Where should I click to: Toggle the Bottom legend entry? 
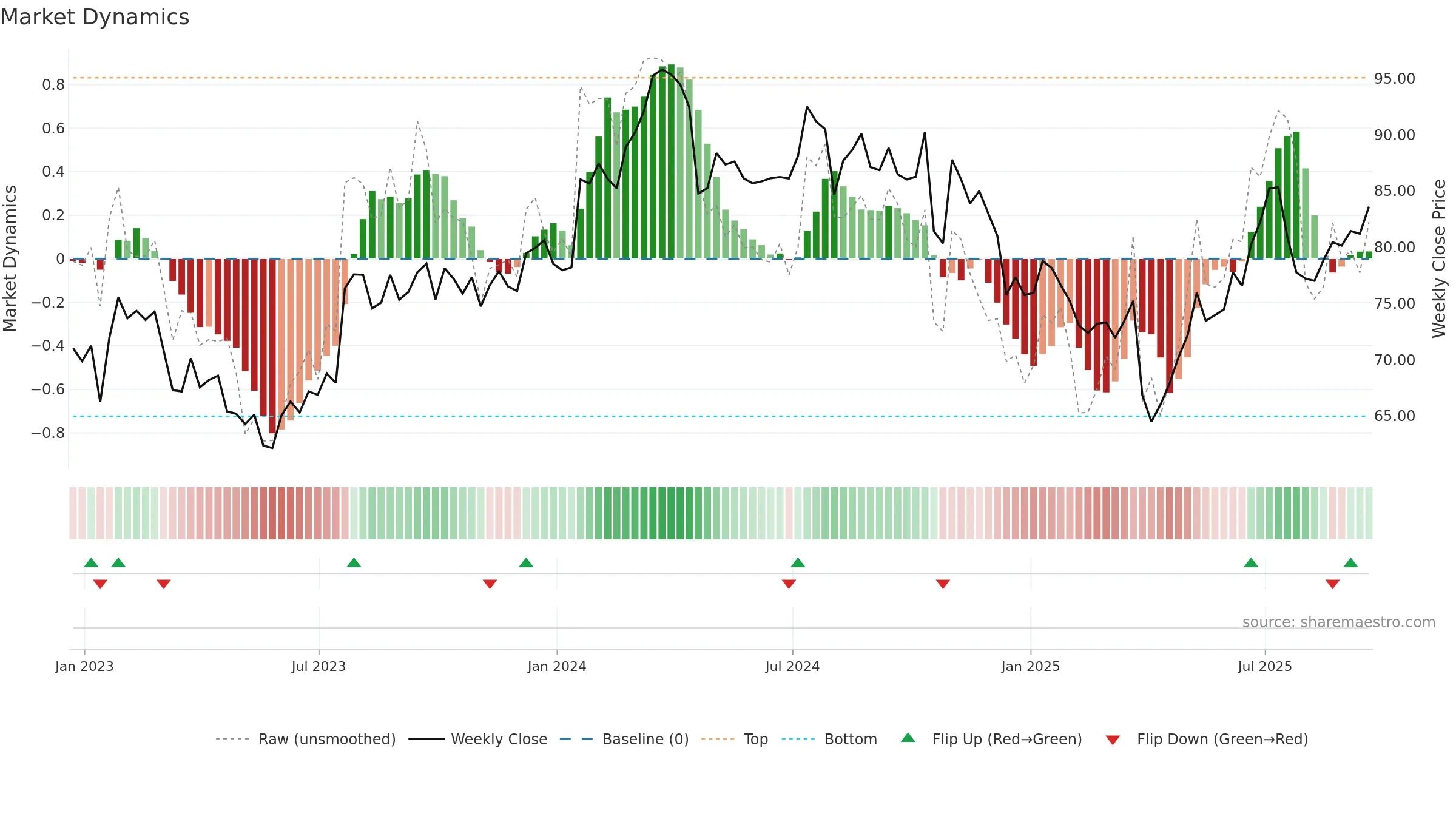(829, 739)
